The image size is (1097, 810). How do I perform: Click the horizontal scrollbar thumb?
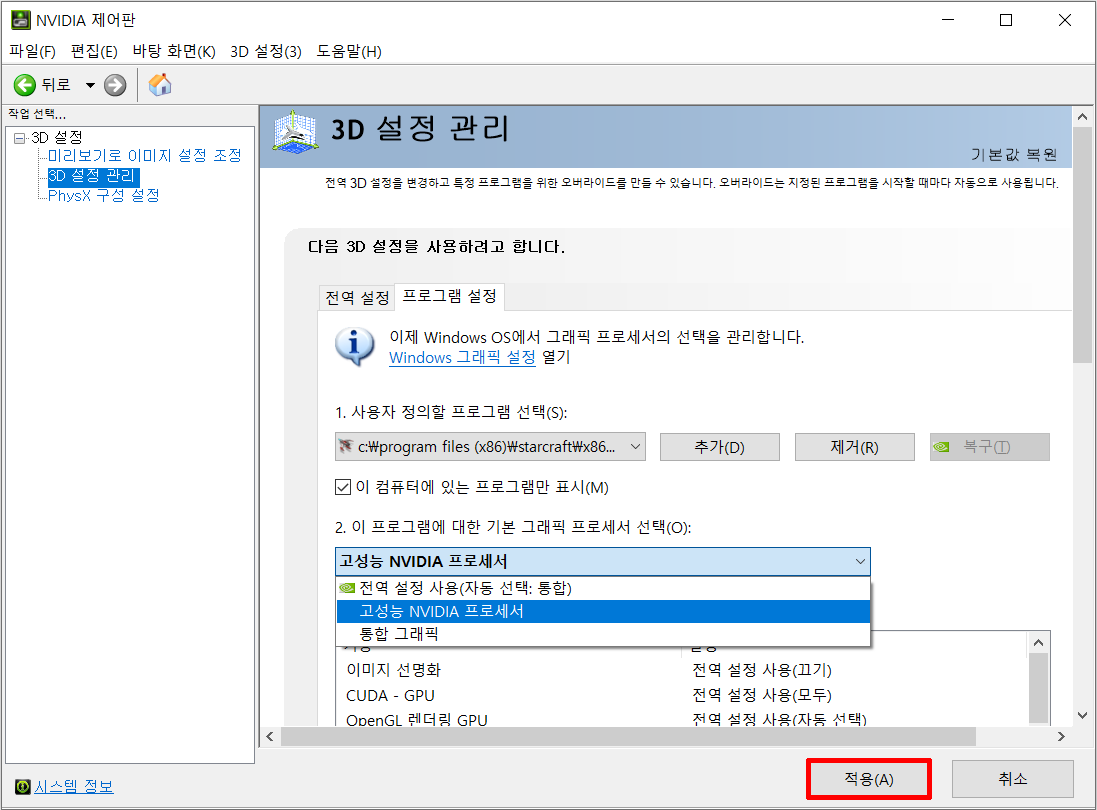(x=628, y=737)
